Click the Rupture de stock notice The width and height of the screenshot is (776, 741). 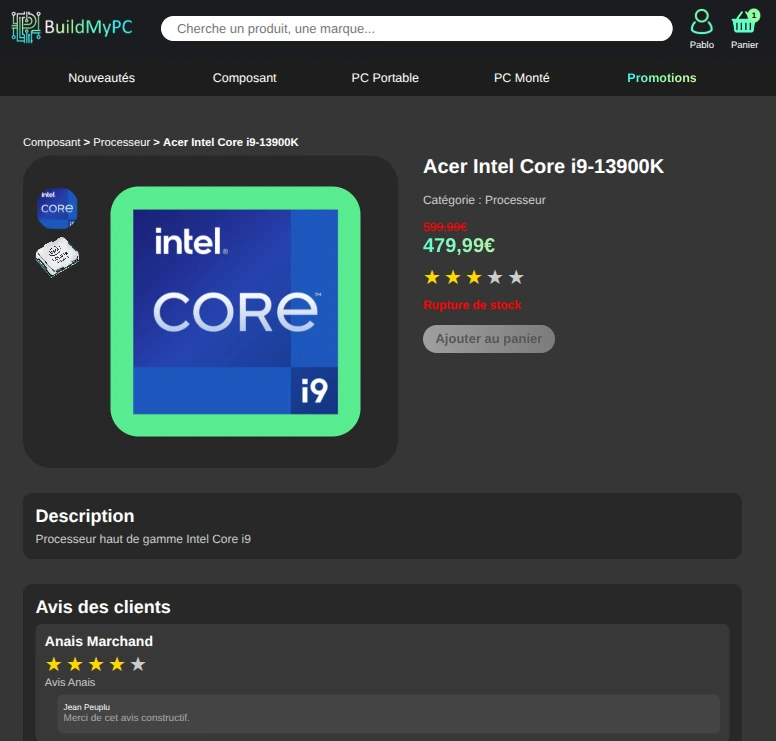(x=472, y=305)
